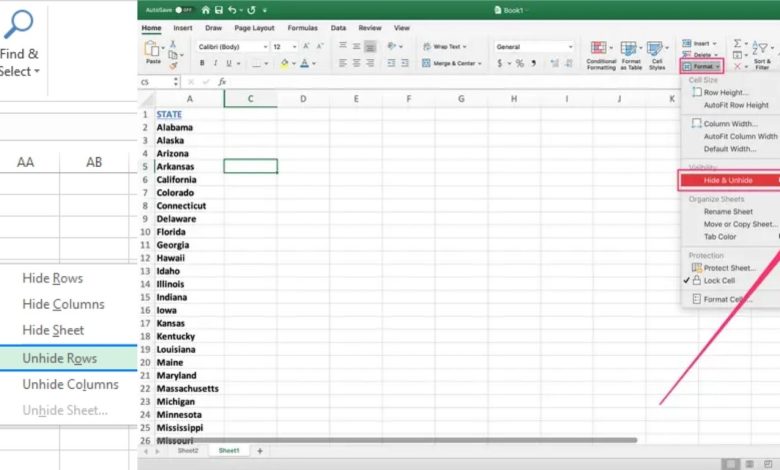Click the Comma Style icon
The height and width of the screenshot is (470, 780).
point(534,63)
